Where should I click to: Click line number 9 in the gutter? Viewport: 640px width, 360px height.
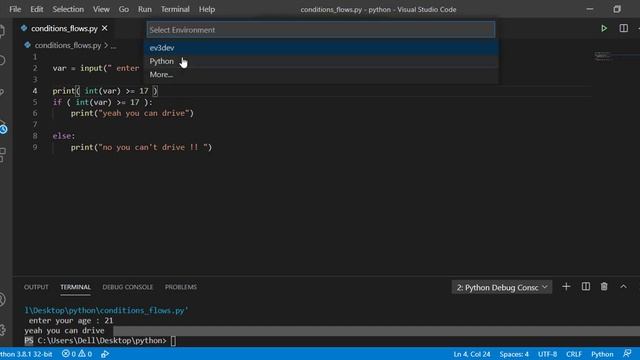coord(35,147)
